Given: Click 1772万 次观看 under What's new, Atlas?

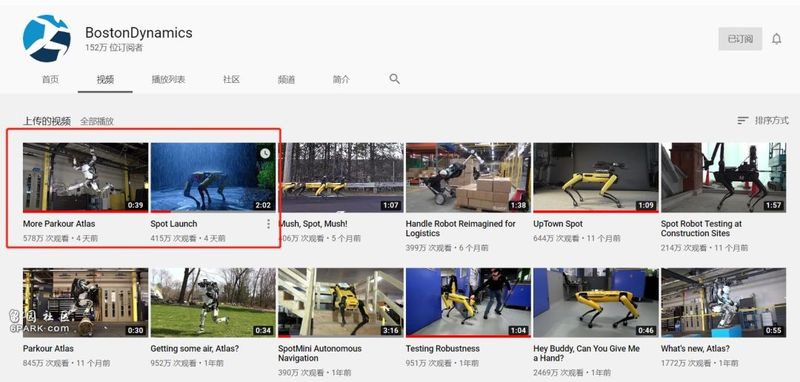Looking at the screenshot, I should [686, 363].
